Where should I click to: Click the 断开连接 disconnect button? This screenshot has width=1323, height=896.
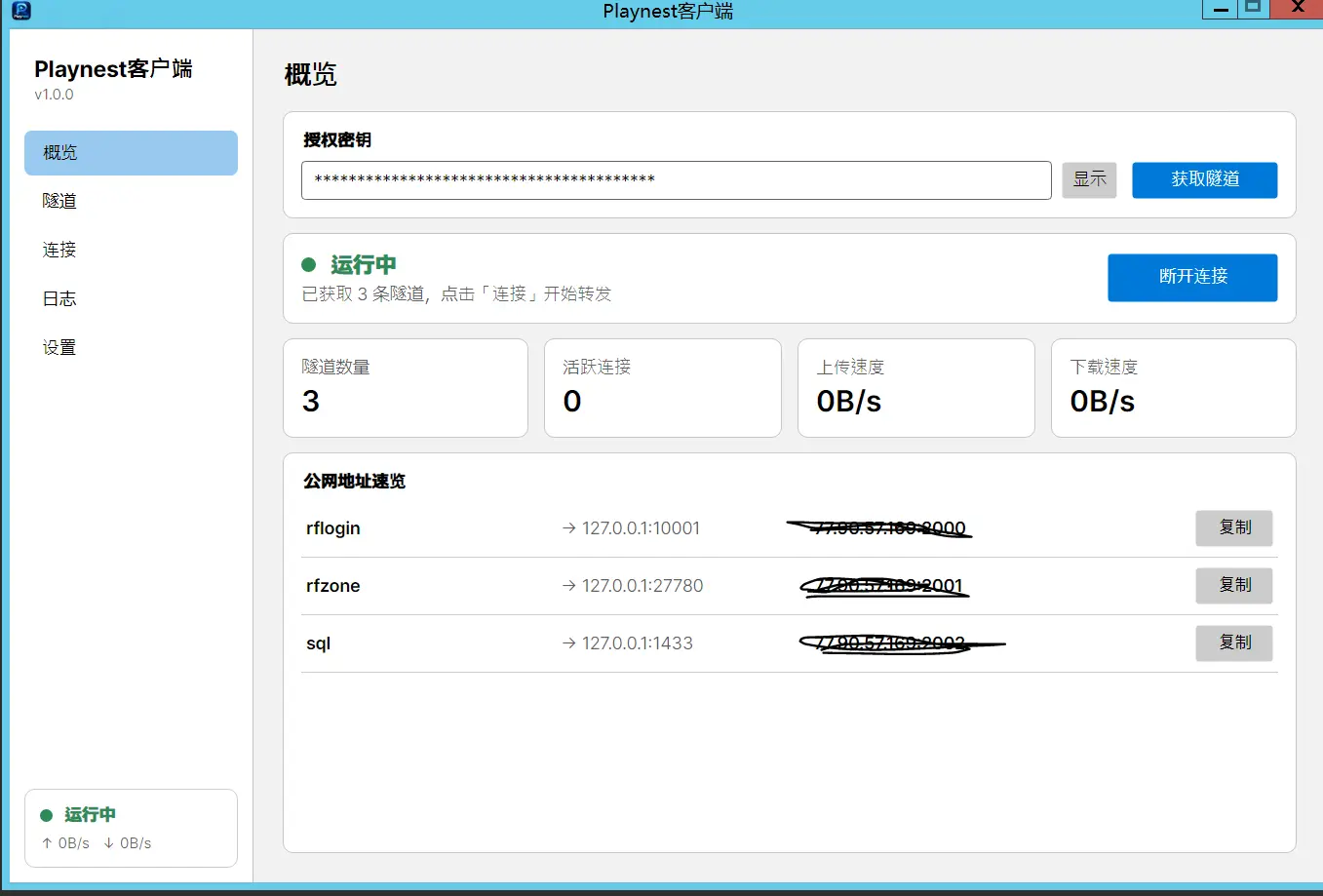(x=1192, y=277)
